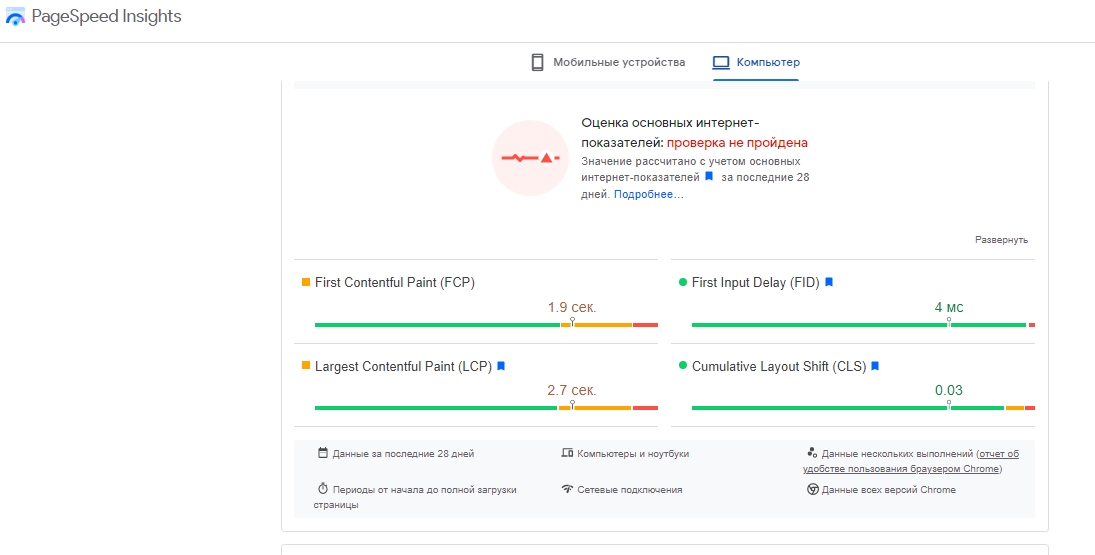Click the Wi-Fi network connections icon
Image resolution: width=1095 pixels, height=555 pixels.
567,489
